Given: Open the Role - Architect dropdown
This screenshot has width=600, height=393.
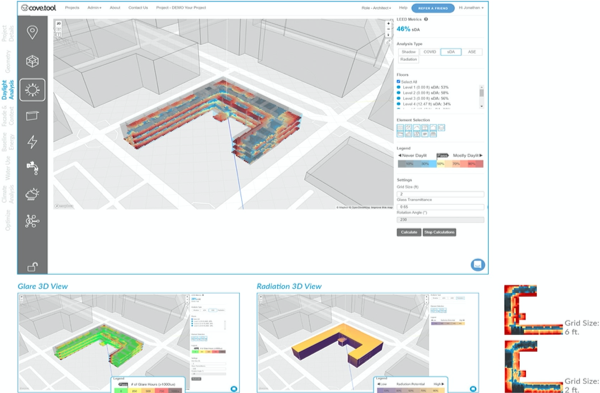Looking at the screenshot, I should click(376, 8).
